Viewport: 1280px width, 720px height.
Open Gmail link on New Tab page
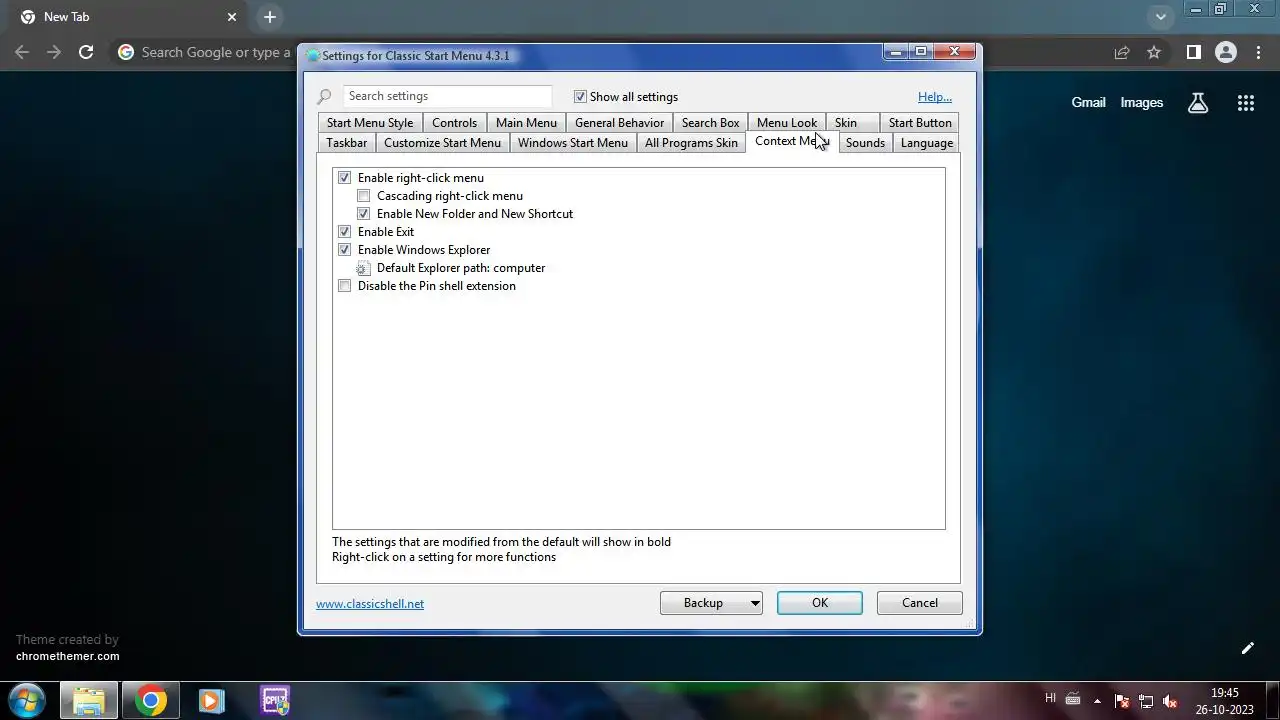pos(1088,102)
